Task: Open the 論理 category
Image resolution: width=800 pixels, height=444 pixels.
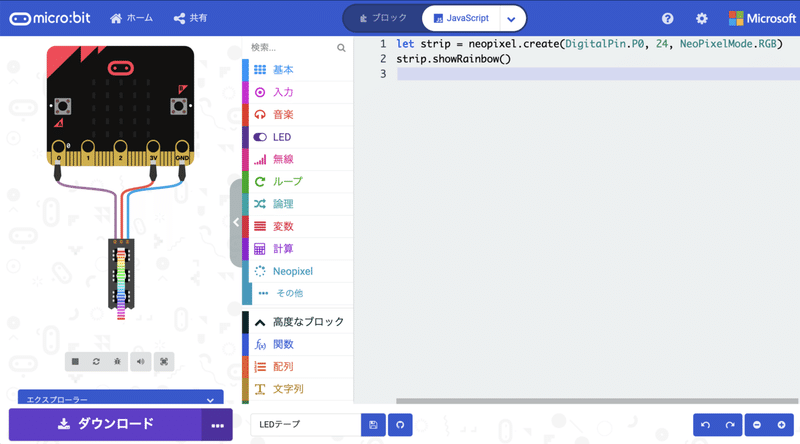Action: coord(298,204)
